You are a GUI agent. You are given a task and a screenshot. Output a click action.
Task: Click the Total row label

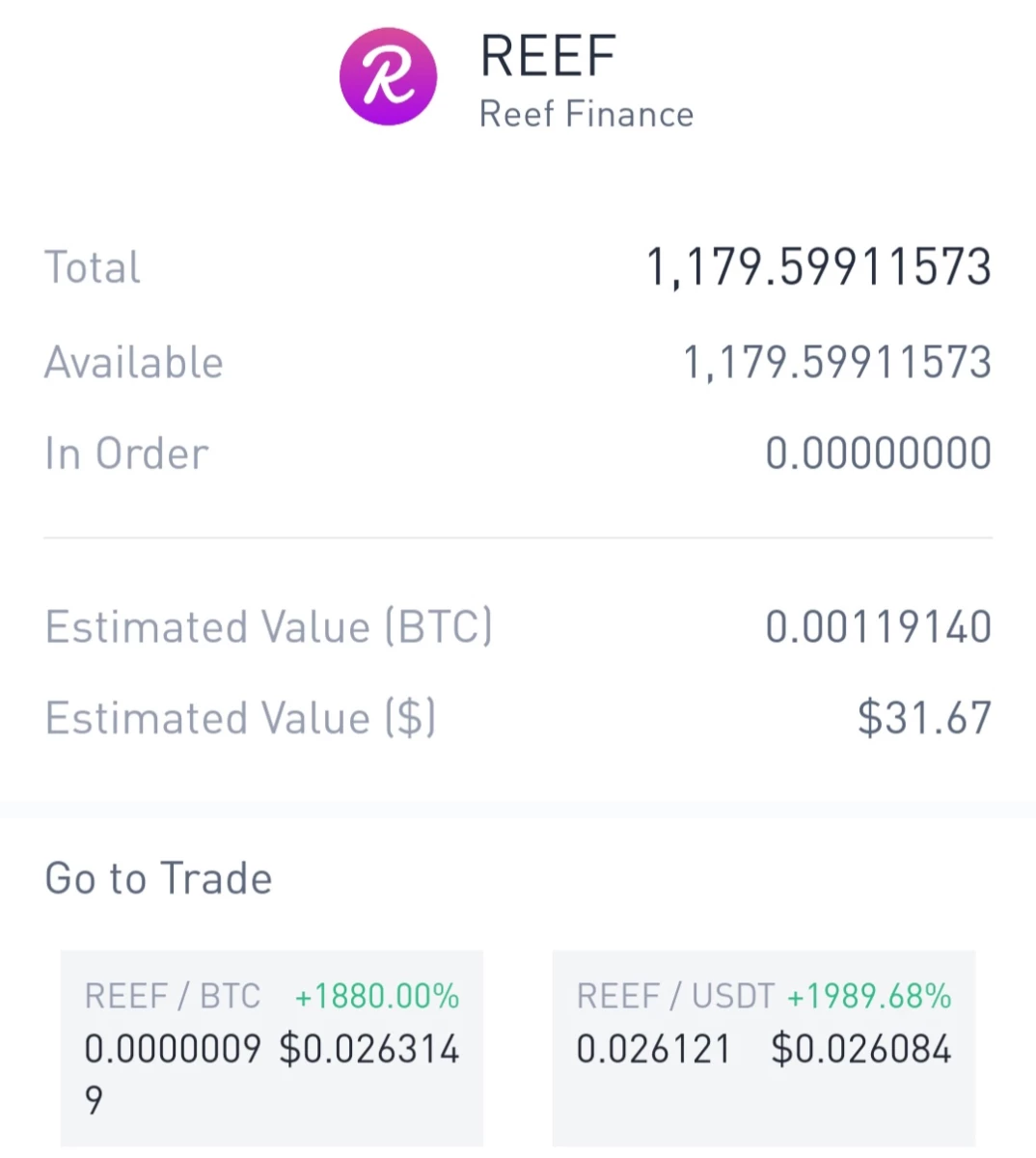click(x=93, y=267)
